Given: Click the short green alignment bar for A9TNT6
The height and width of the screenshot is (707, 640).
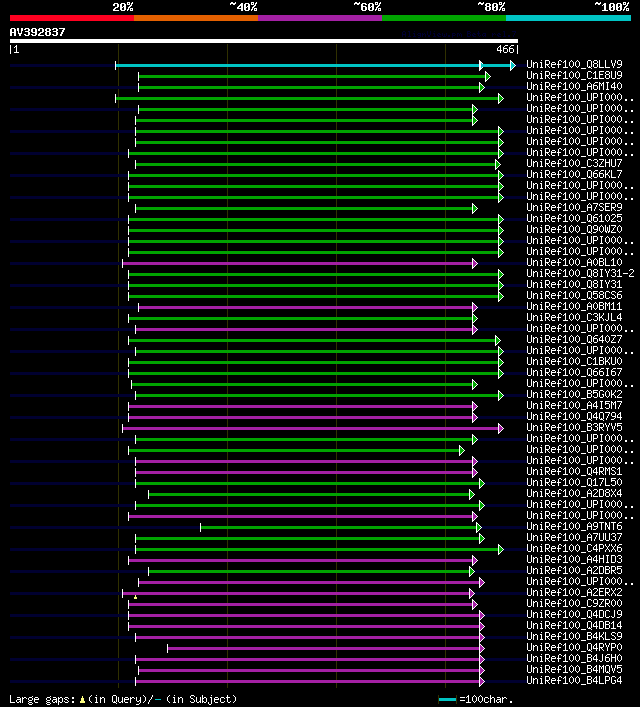Looking at the screenshot, I should click(x=341, y=528).
